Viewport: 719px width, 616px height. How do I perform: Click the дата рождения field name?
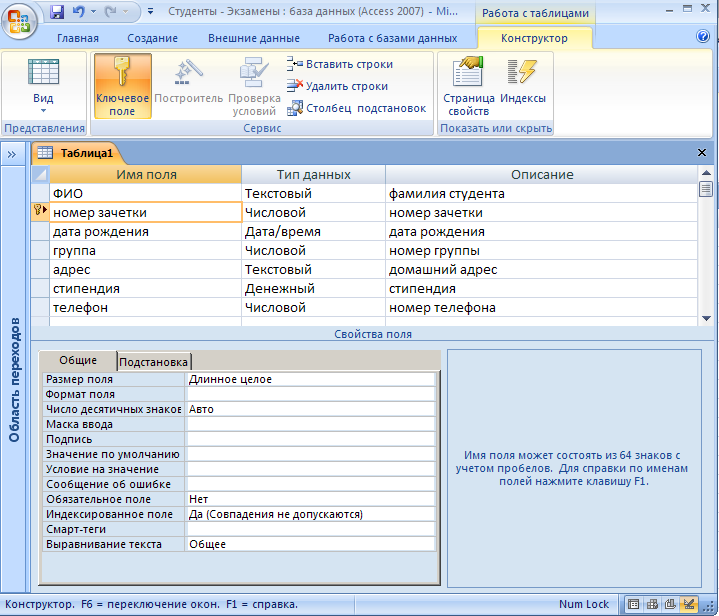[x=145, y=232]
